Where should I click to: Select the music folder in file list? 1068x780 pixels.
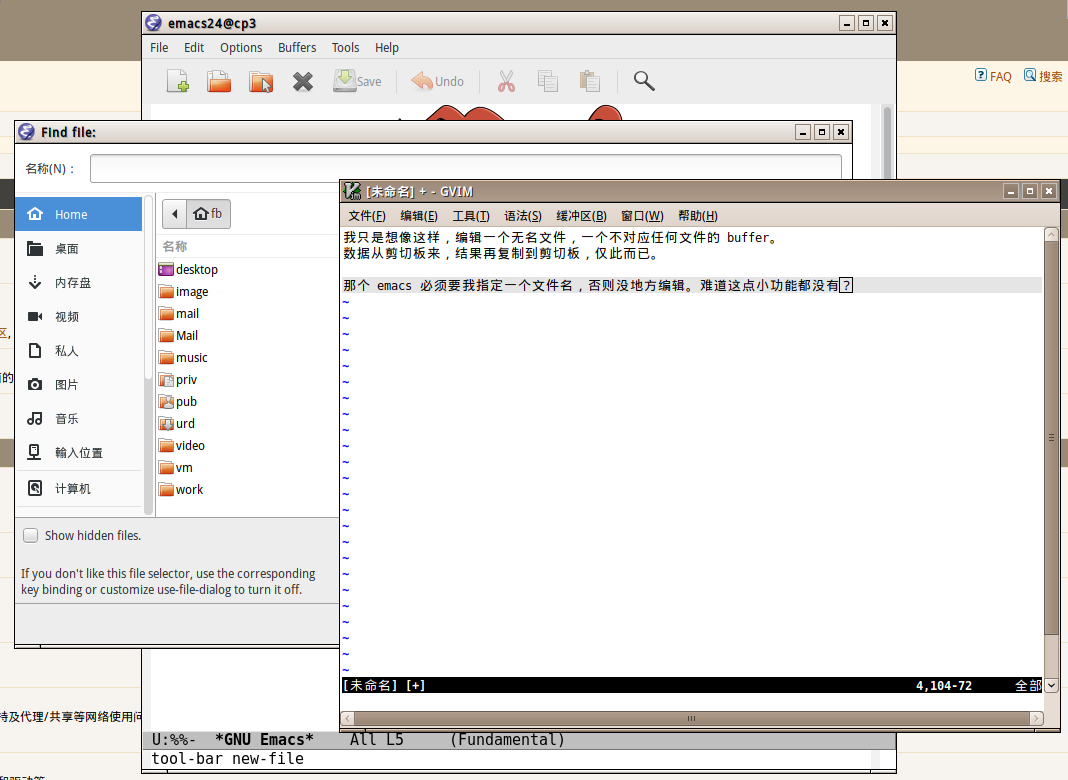coord(183,358)
